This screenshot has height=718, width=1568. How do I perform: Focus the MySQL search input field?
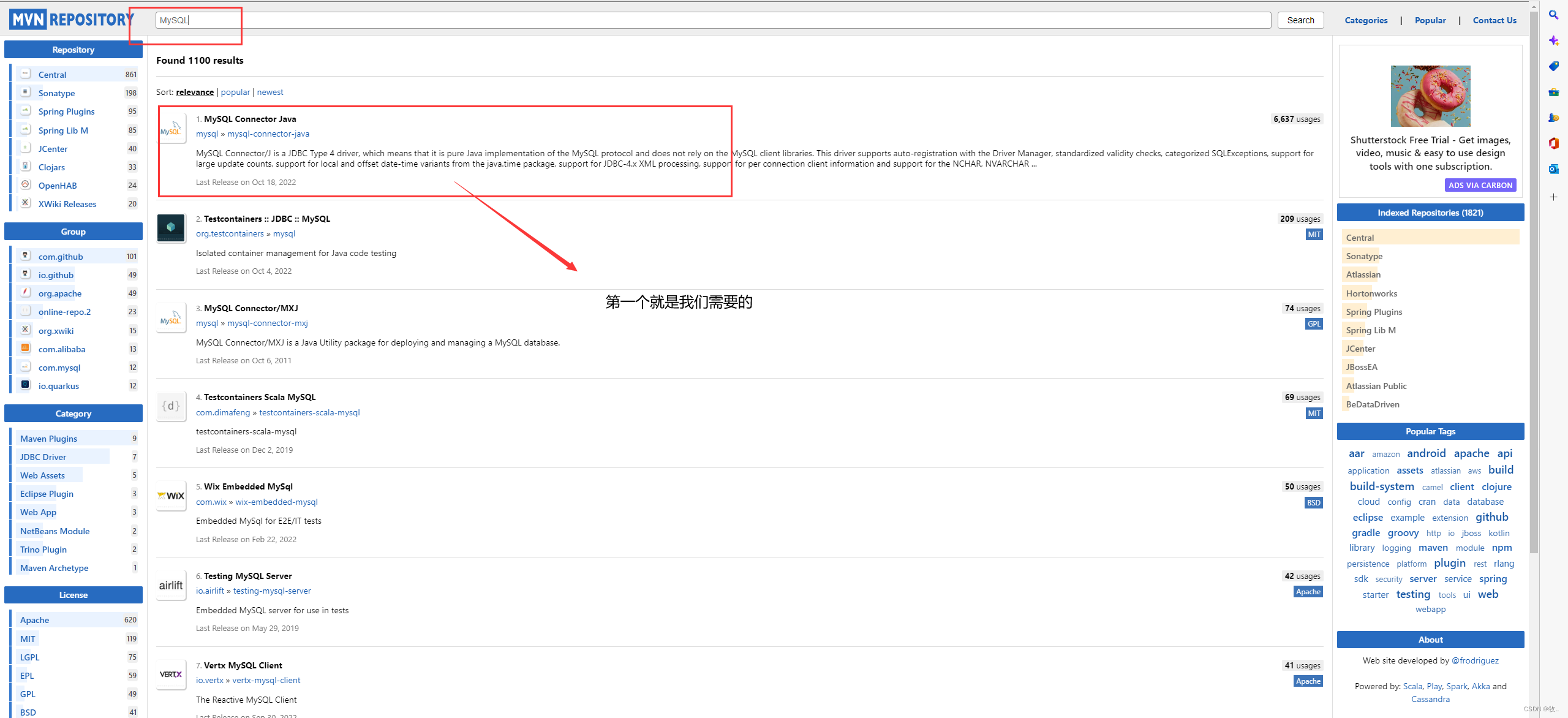click(713, 20)
